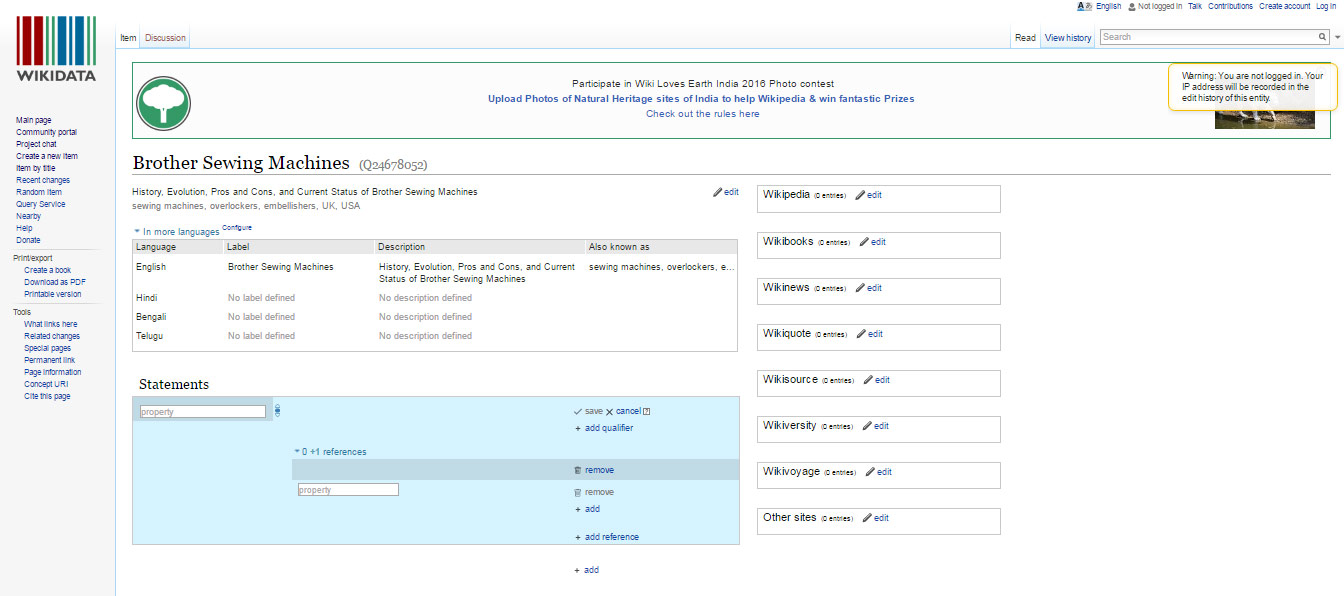Open Main page in the sidebar
This screenshot has width=1344, height=596.
pyautogui.click(x=34, y=120)
